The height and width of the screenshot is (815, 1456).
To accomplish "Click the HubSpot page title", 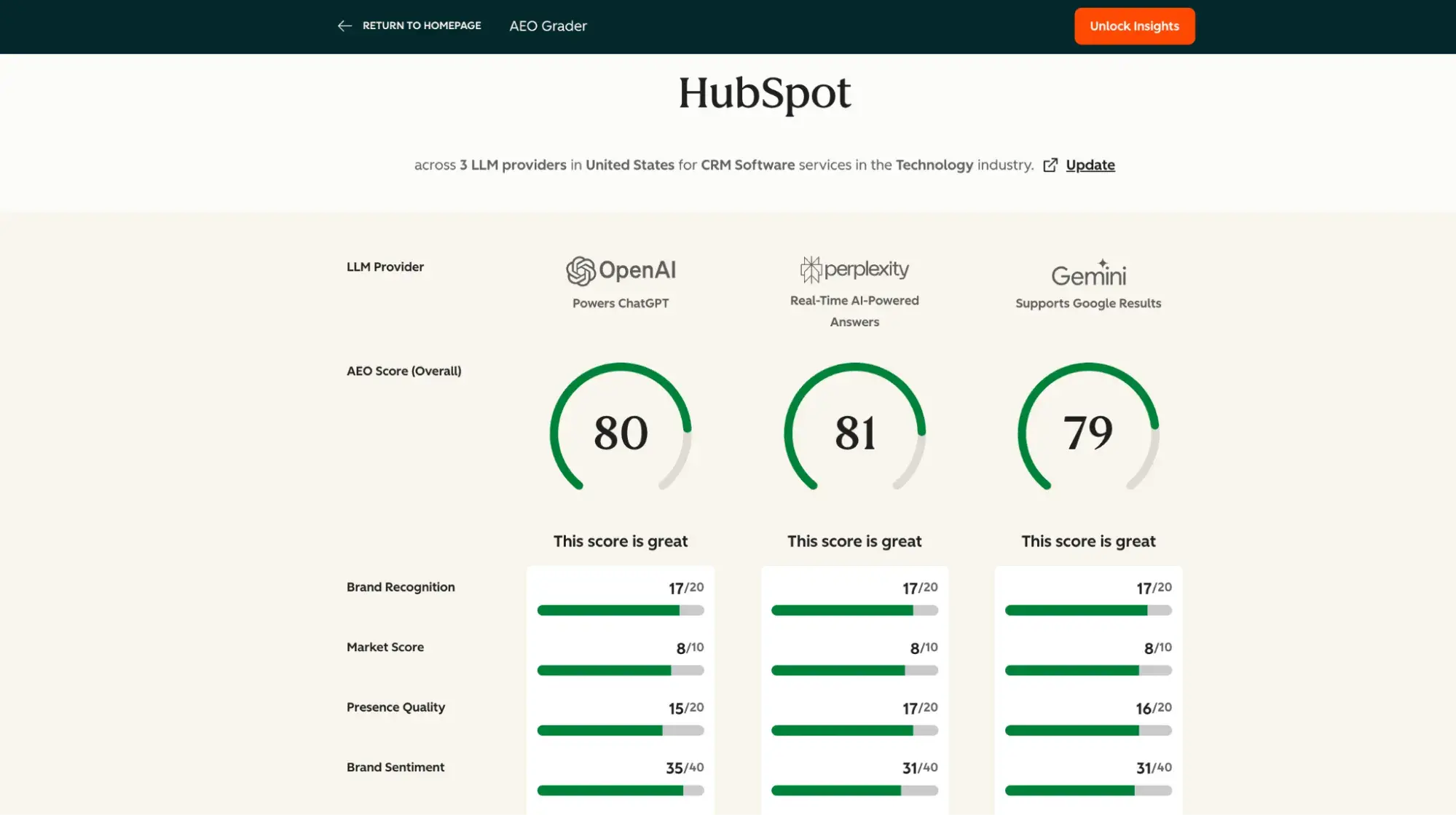I will point(764,93).
